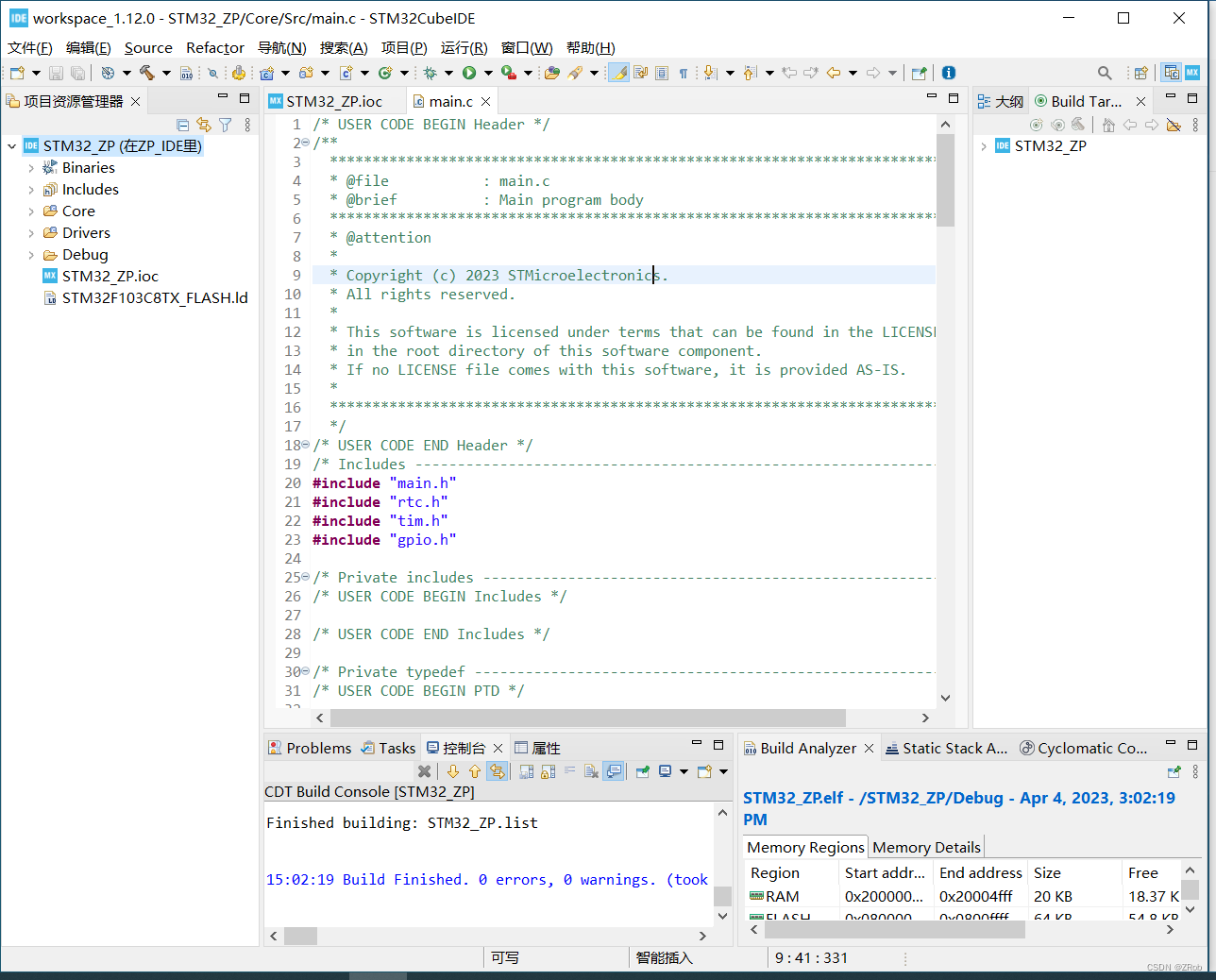Open the 运行(R) menu

[x=464, y=48]
